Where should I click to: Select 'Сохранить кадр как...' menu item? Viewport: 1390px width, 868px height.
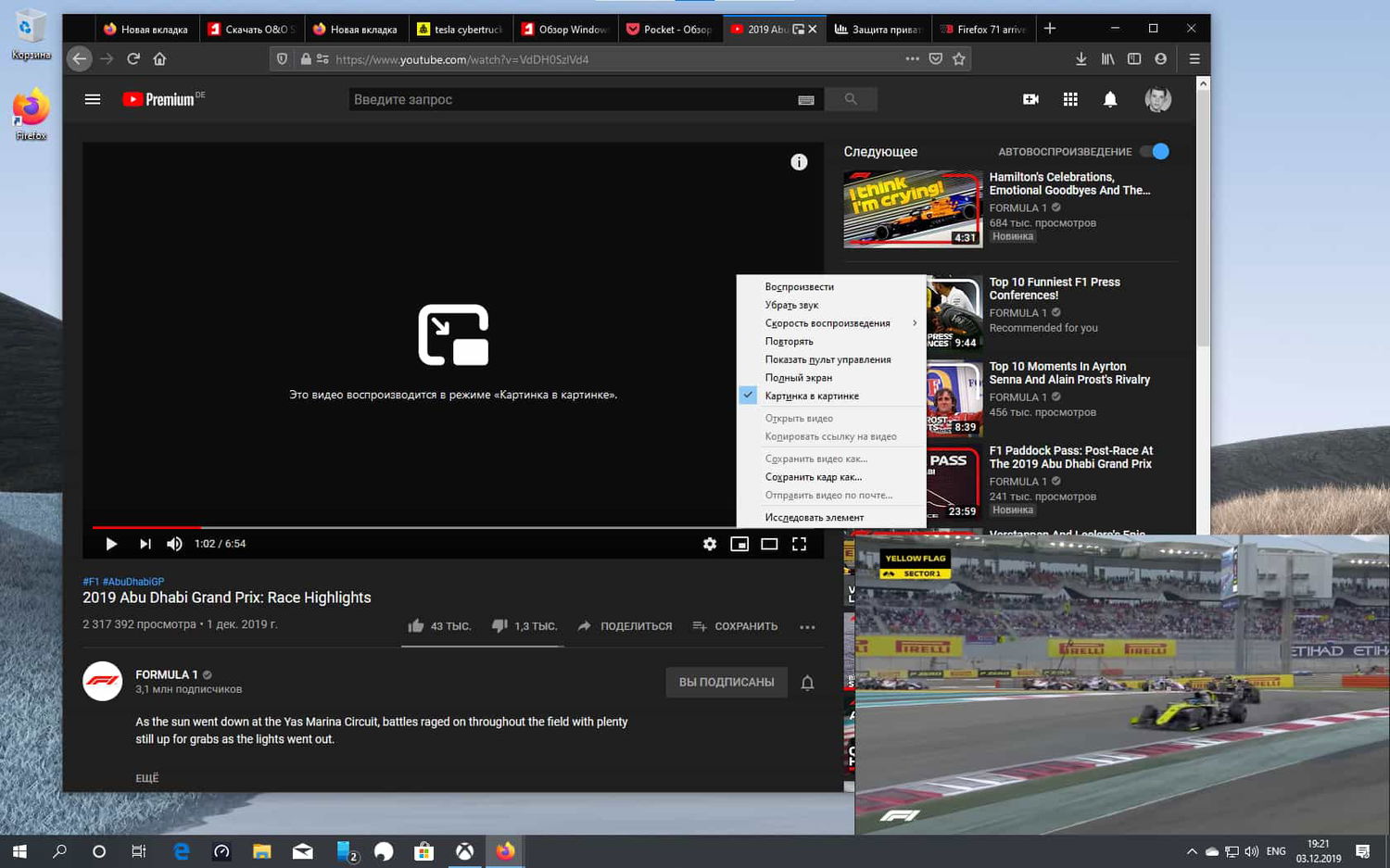(814, 477)
